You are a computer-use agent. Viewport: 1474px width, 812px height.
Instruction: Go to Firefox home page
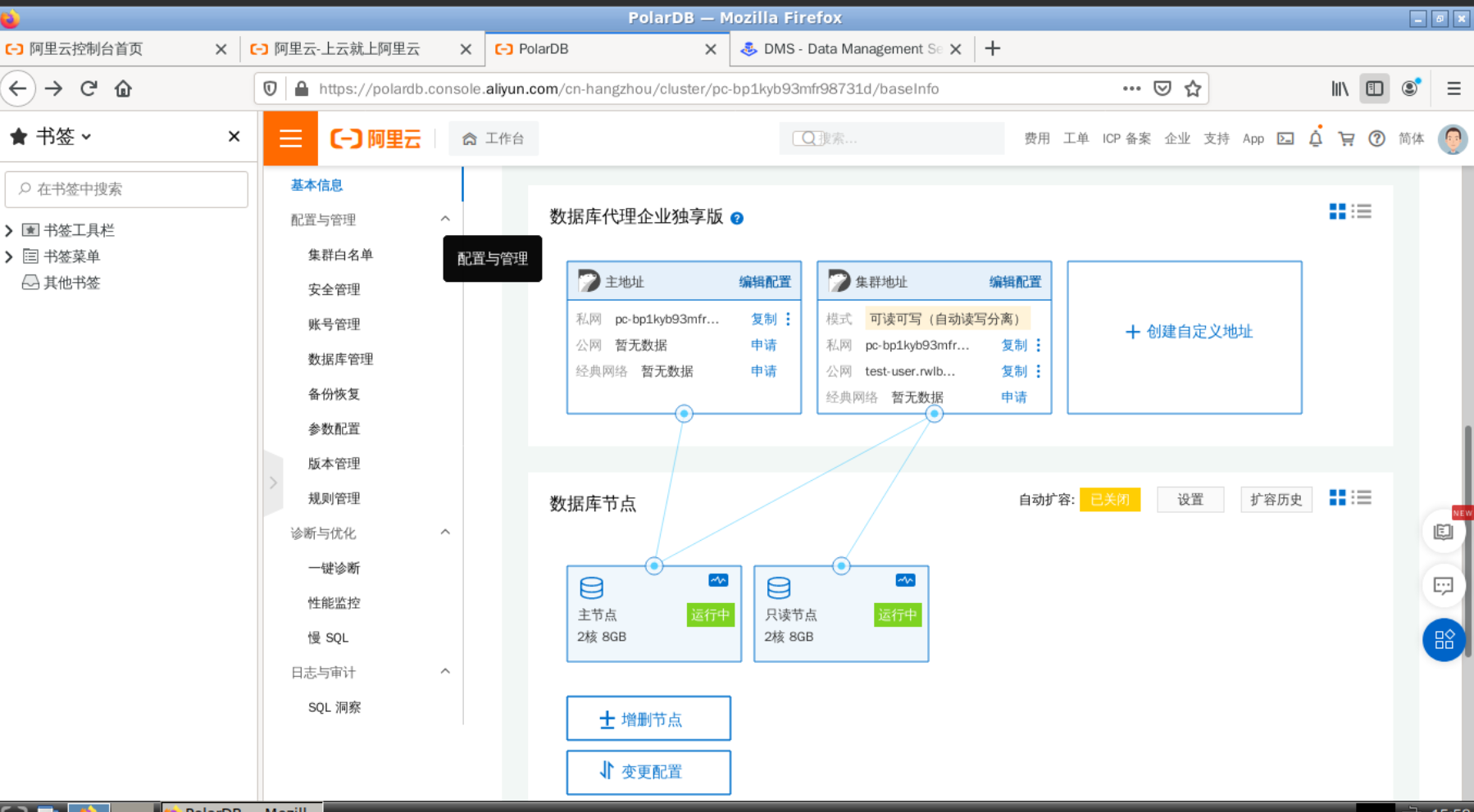click(123, 88)
